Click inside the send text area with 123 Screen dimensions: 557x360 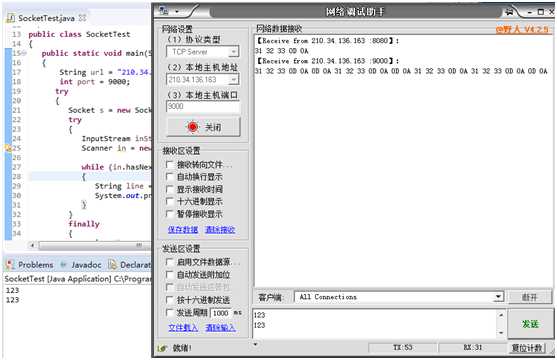(375, 324)
